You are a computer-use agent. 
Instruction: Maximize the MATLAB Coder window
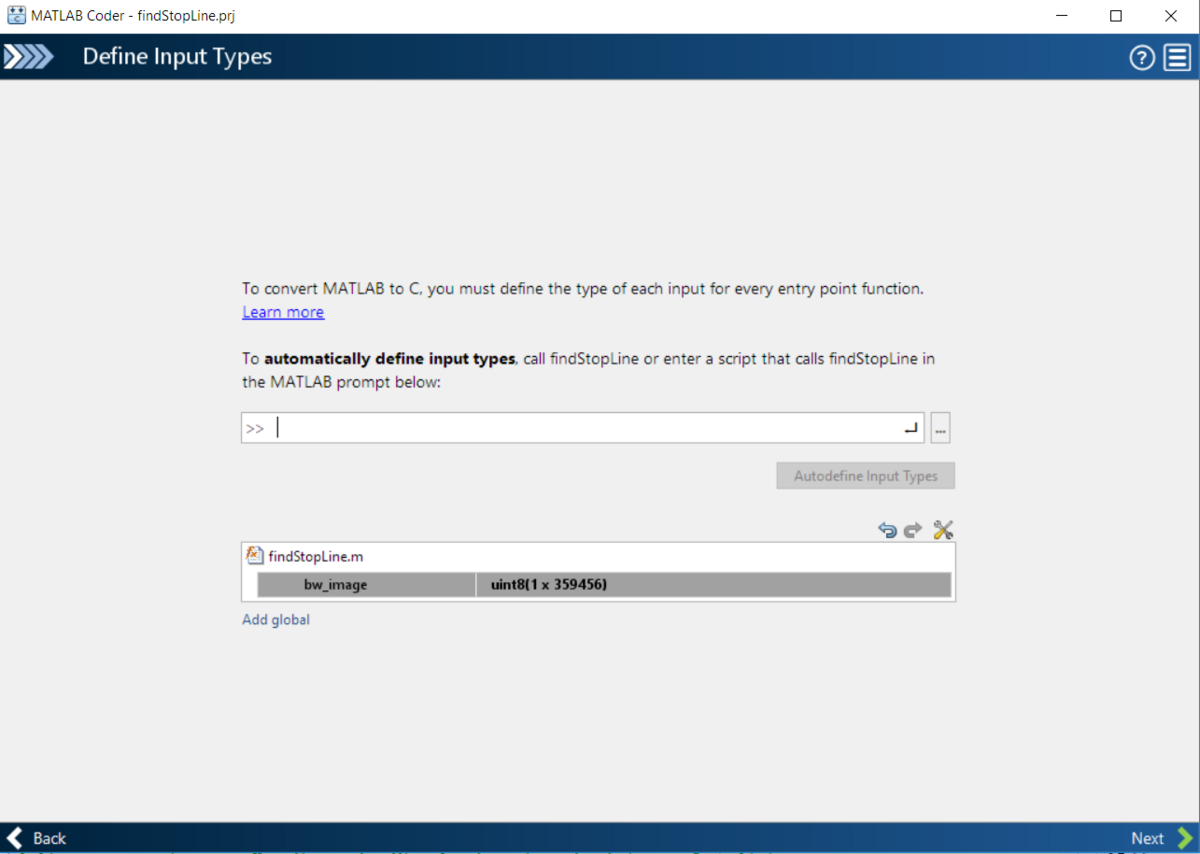[x=1116, y=16]
